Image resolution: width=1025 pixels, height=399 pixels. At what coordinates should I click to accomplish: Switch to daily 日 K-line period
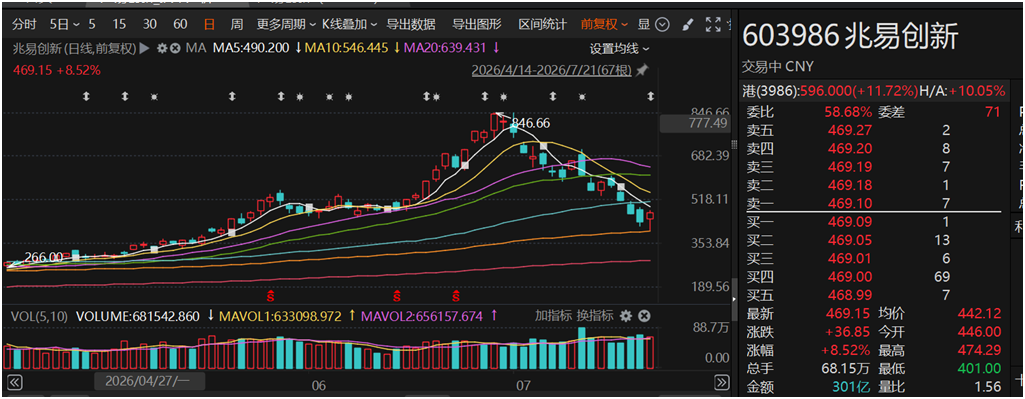209,25
